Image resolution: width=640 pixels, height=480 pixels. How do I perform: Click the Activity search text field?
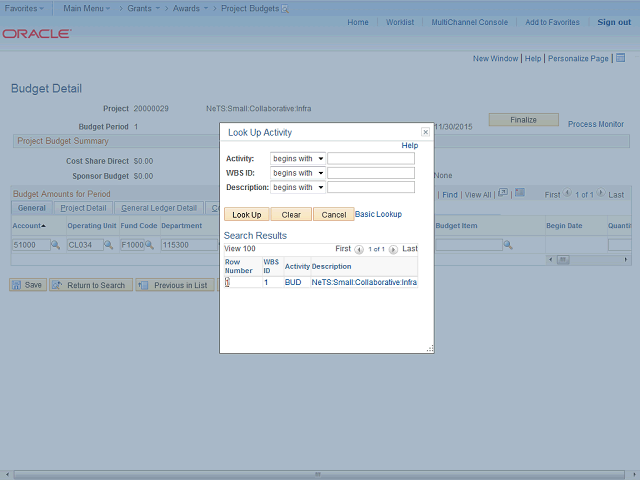coord(370,158)
